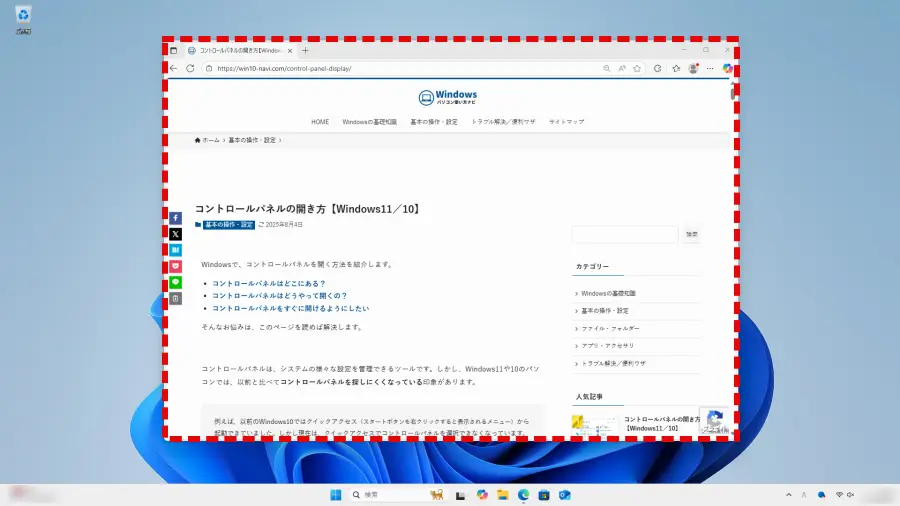Screen dimensions: 900x506
Task: Jump to コントロールパネルはどこにある？ section
Action: (269, 283)
